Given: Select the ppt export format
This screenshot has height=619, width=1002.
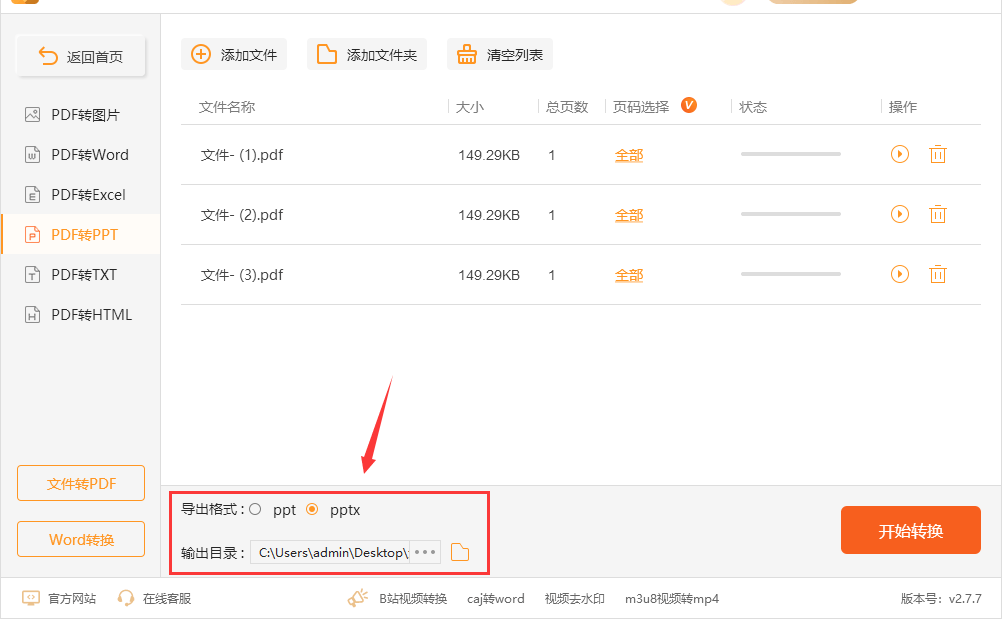Looking at the screenshot, I should pos(256,510).
